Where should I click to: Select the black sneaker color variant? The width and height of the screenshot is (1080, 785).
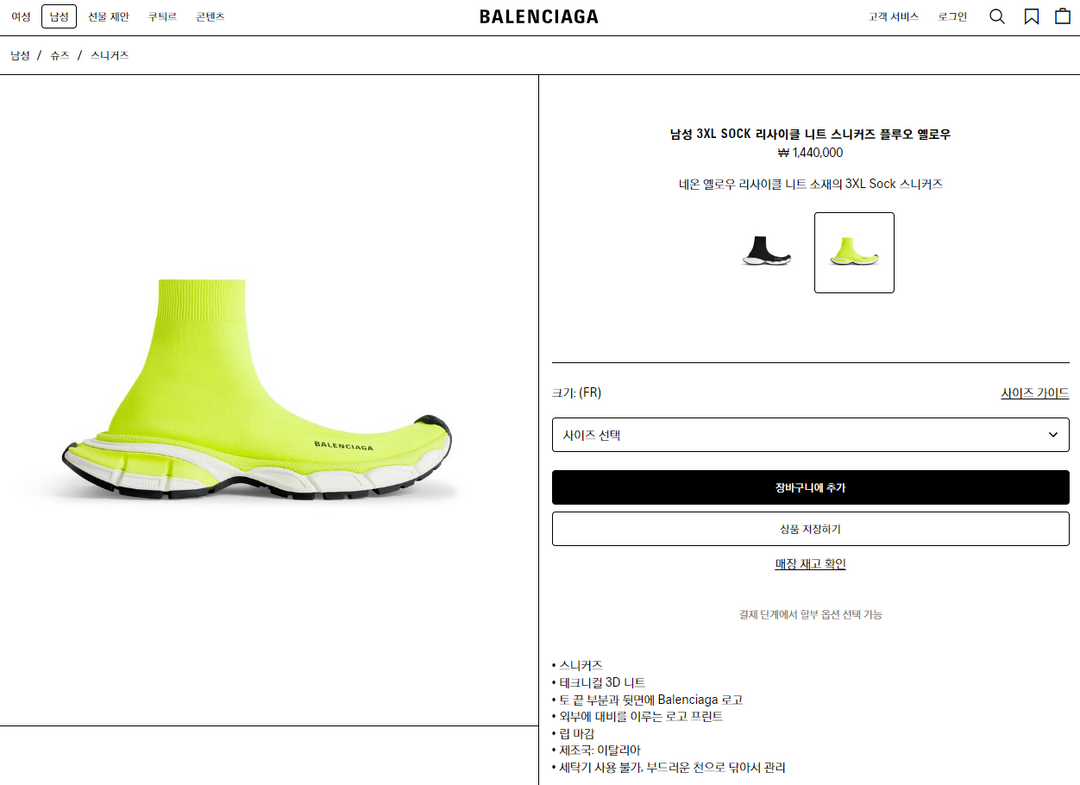767,251
